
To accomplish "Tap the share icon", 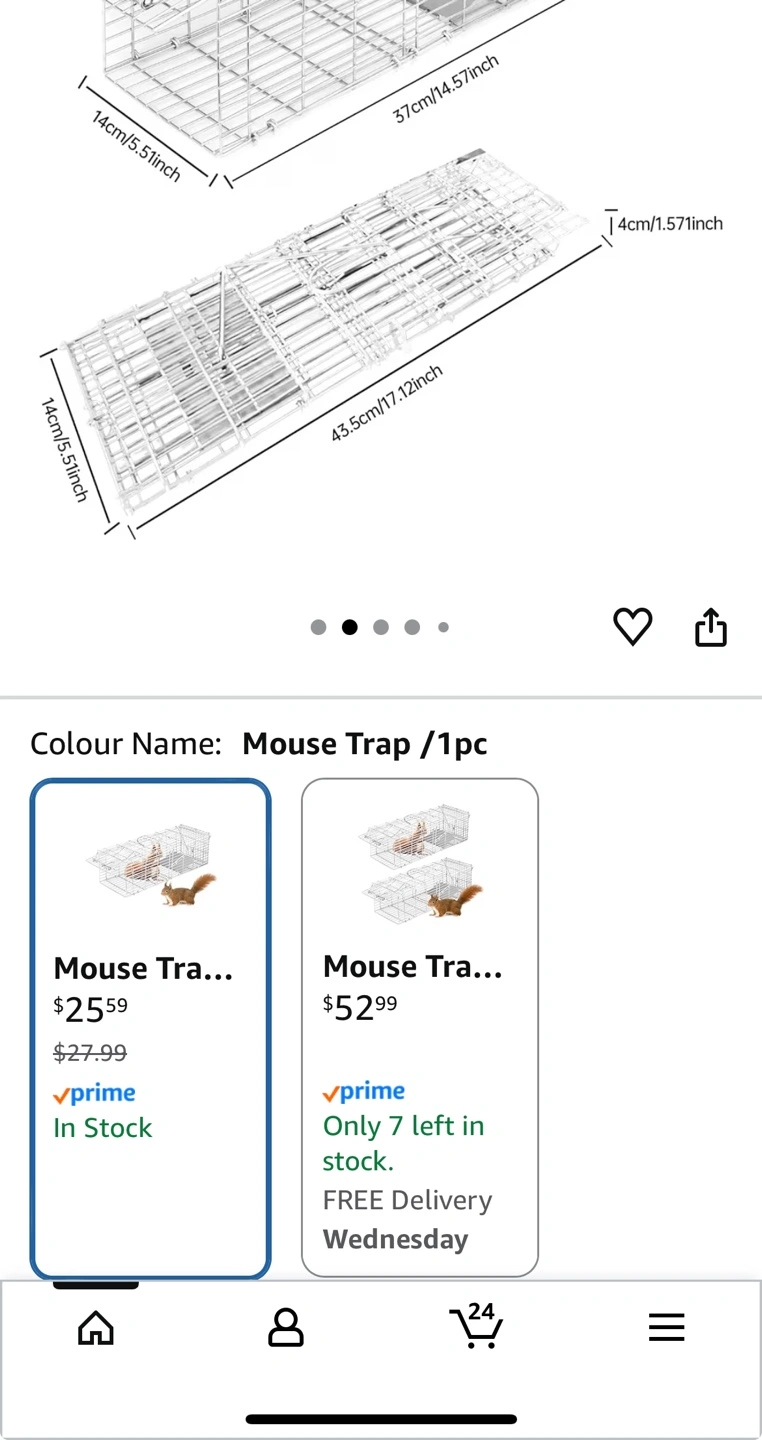I will coord(711,627).
